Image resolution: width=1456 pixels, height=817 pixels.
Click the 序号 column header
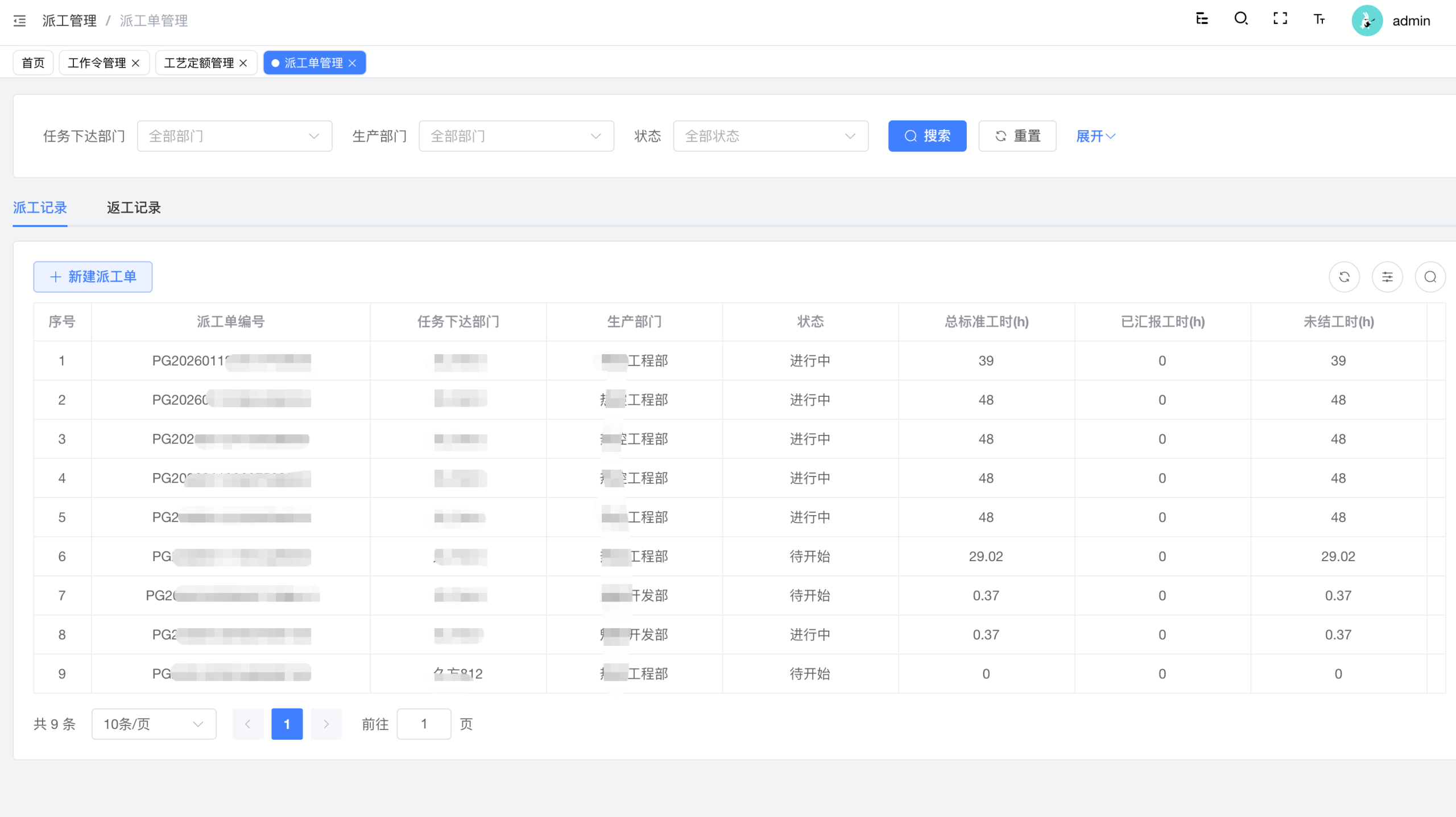pyautogui.click(x=62, y=322)
